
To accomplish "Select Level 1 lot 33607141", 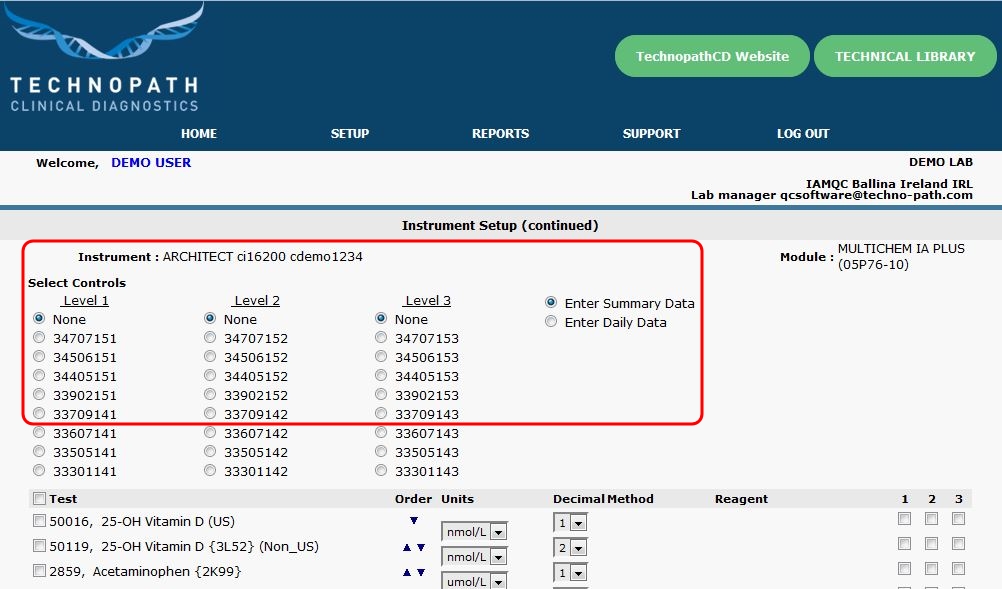I will [39, 432].
